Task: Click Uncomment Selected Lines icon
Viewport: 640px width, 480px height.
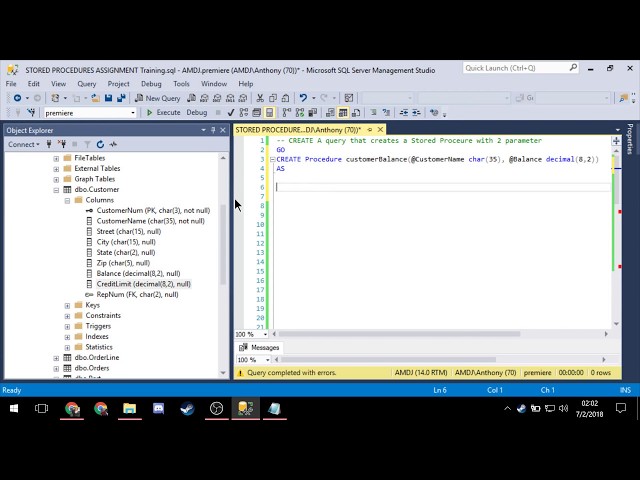Action: click(x=386, y=113)
